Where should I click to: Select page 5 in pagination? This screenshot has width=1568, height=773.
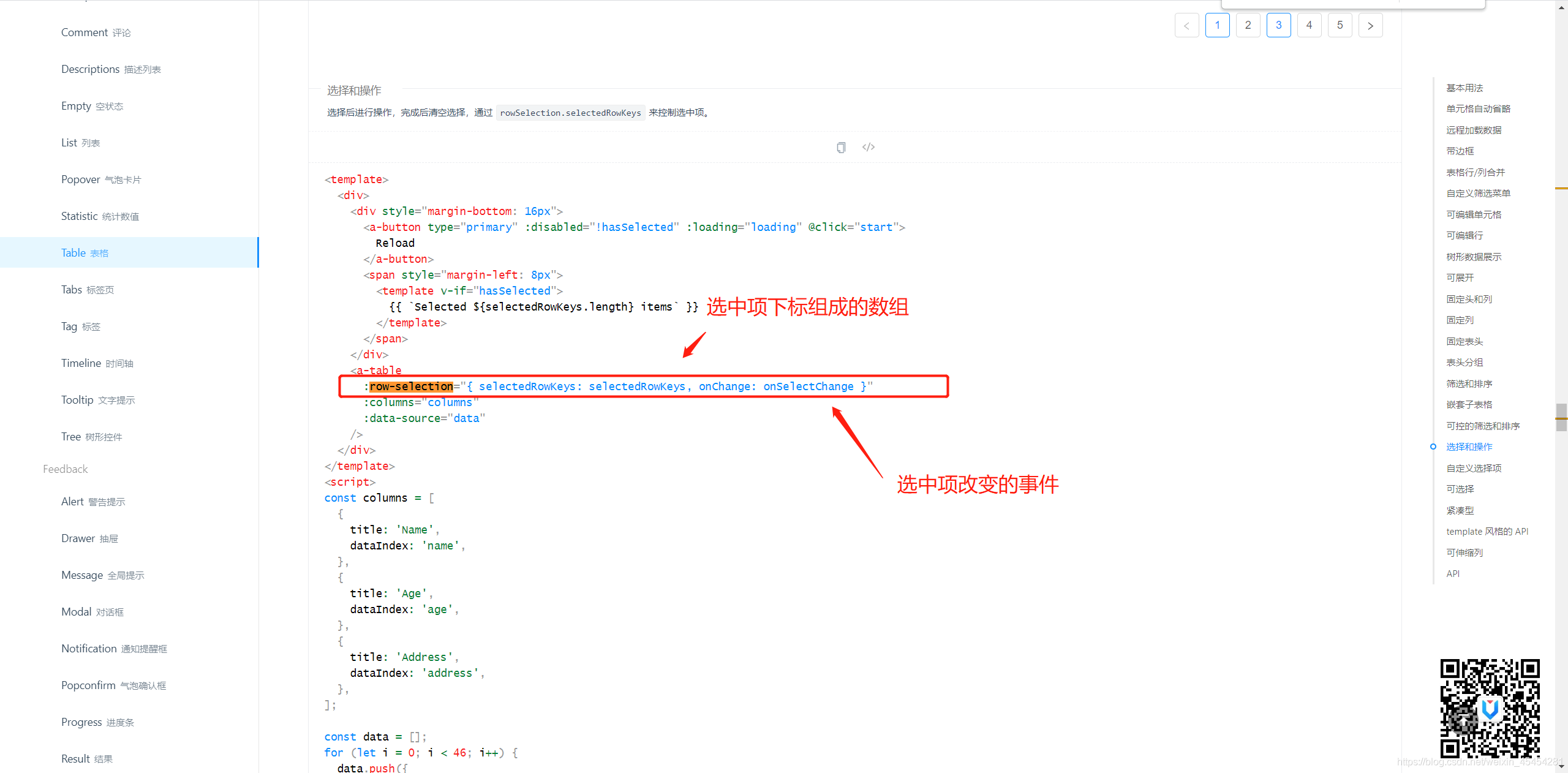point(1340,25)
